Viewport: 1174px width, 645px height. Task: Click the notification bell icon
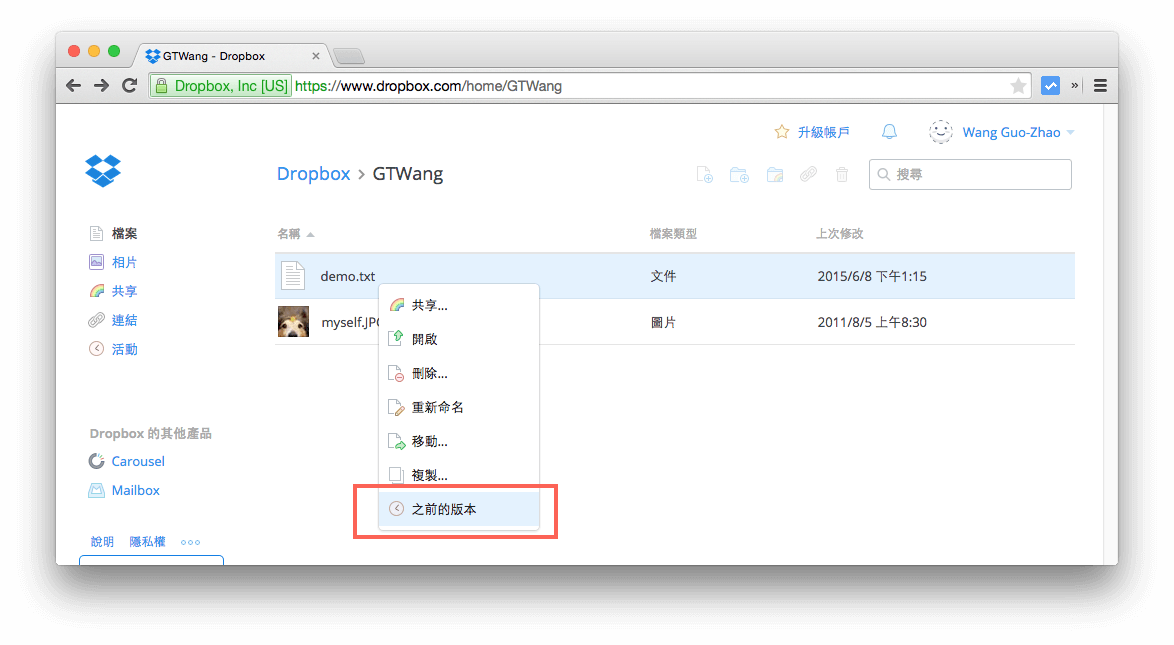tap(889, 131)
